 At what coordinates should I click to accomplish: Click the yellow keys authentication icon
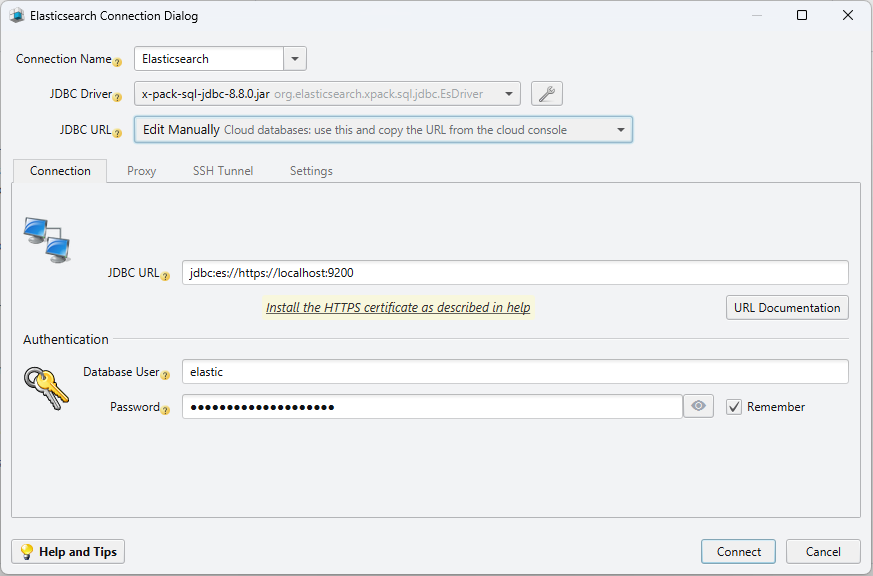pos(45,389)
